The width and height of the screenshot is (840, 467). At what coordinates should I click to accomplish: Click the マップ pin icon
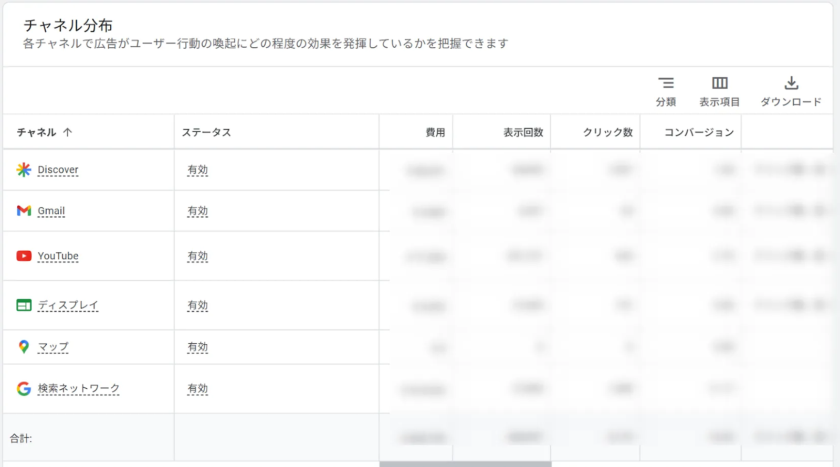click(x=24, y=347)
